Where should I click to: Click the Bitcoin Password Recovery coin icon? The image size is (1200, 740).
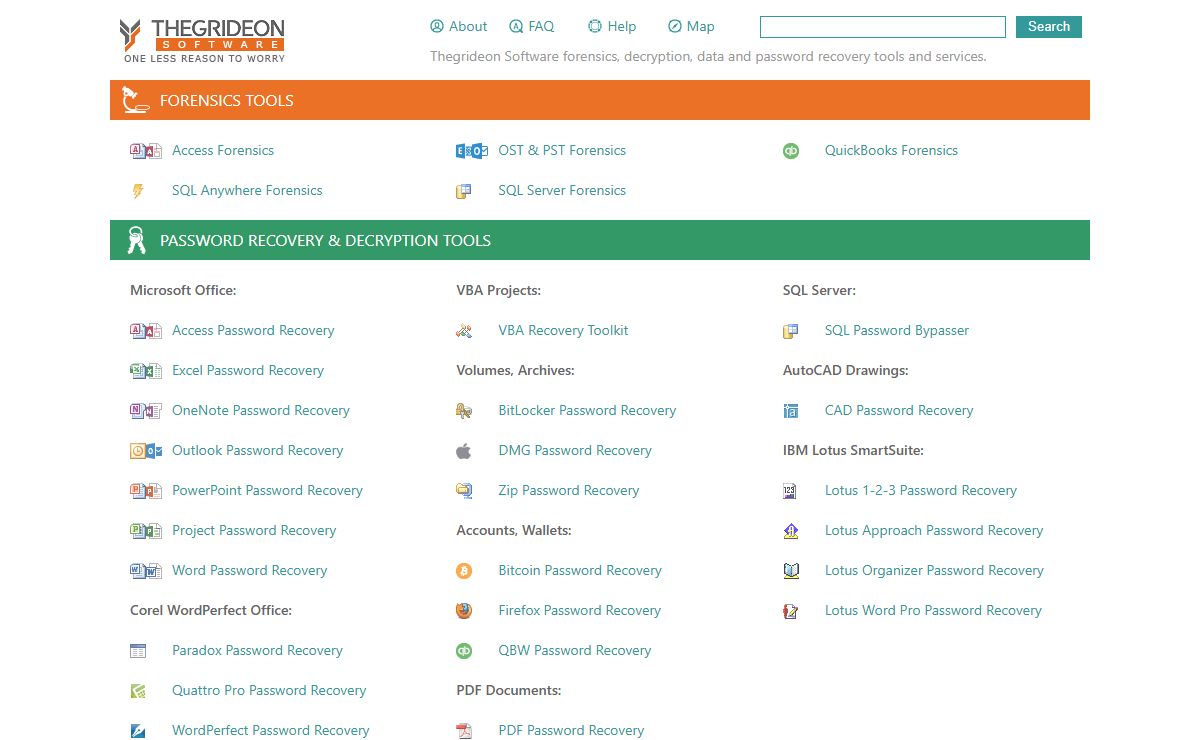[x=464, y=571]
